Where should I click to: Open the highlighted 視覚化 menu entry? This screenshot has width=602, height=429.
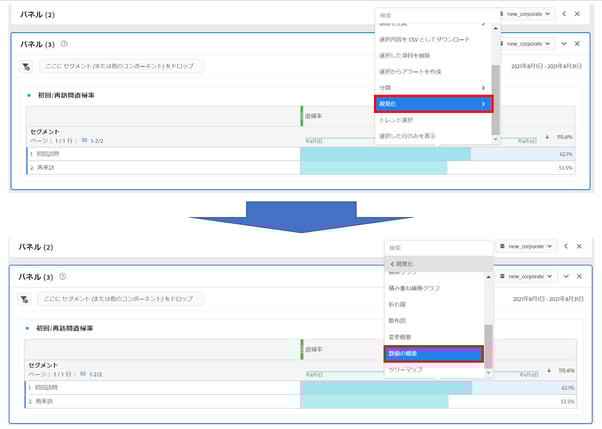click(x=434, y=104)
